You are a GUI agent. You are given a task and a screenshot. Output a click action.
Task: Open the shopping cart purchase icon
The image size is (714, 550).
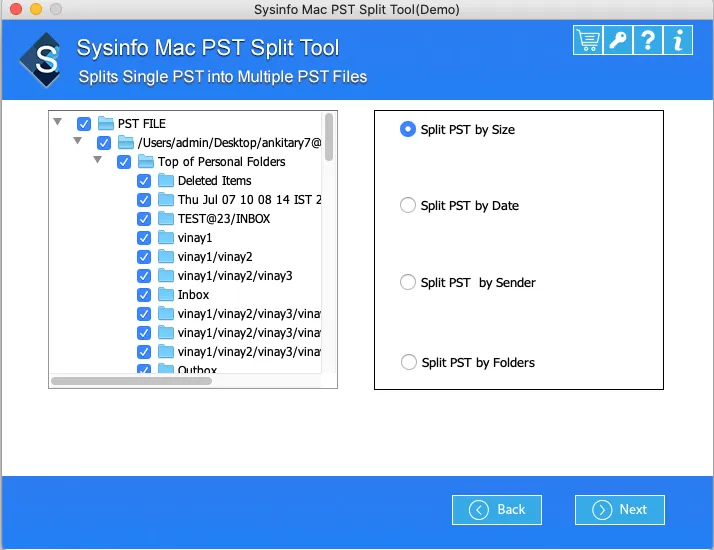point(587,40)
